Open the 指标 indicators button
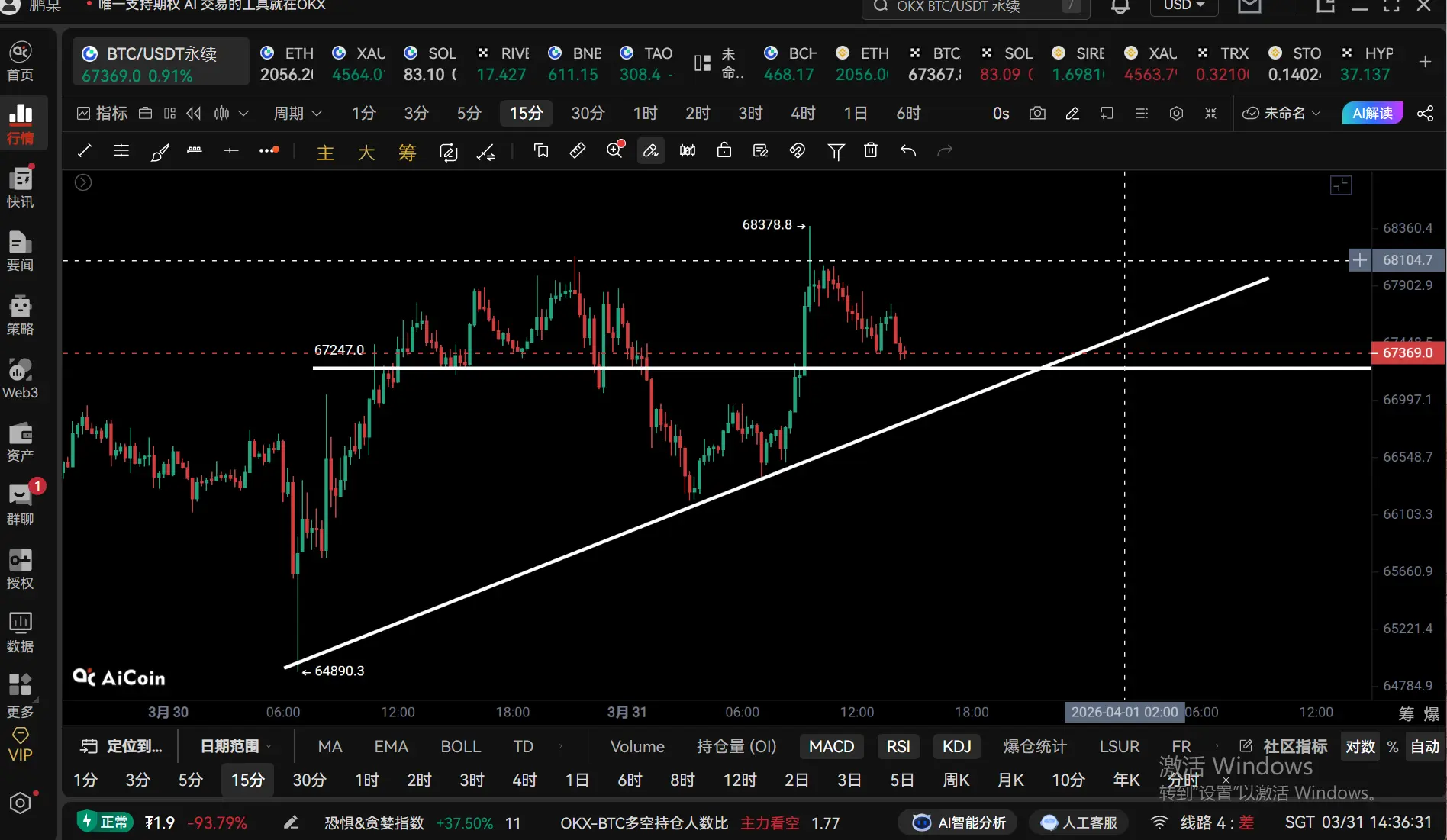 (x=102, y=114)
